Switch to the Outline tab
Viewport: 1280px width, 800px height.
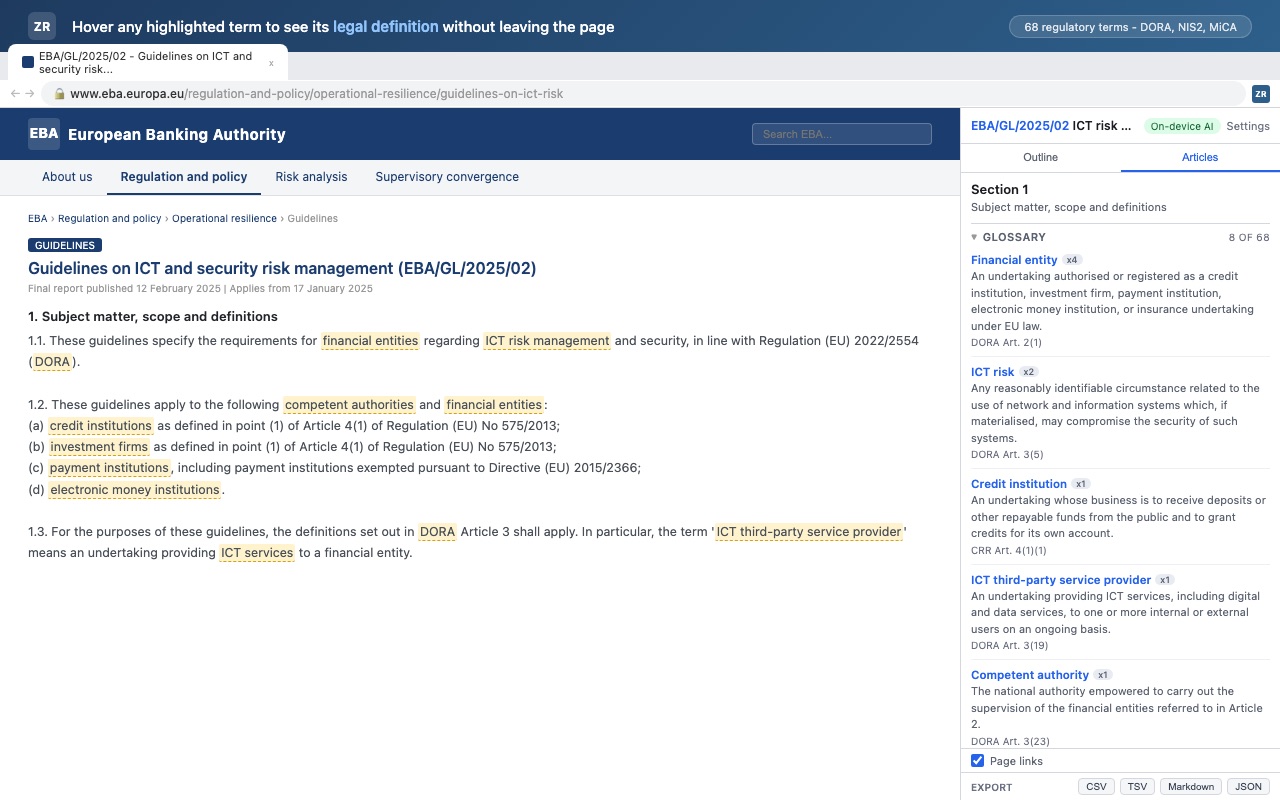click(1040, 157)
